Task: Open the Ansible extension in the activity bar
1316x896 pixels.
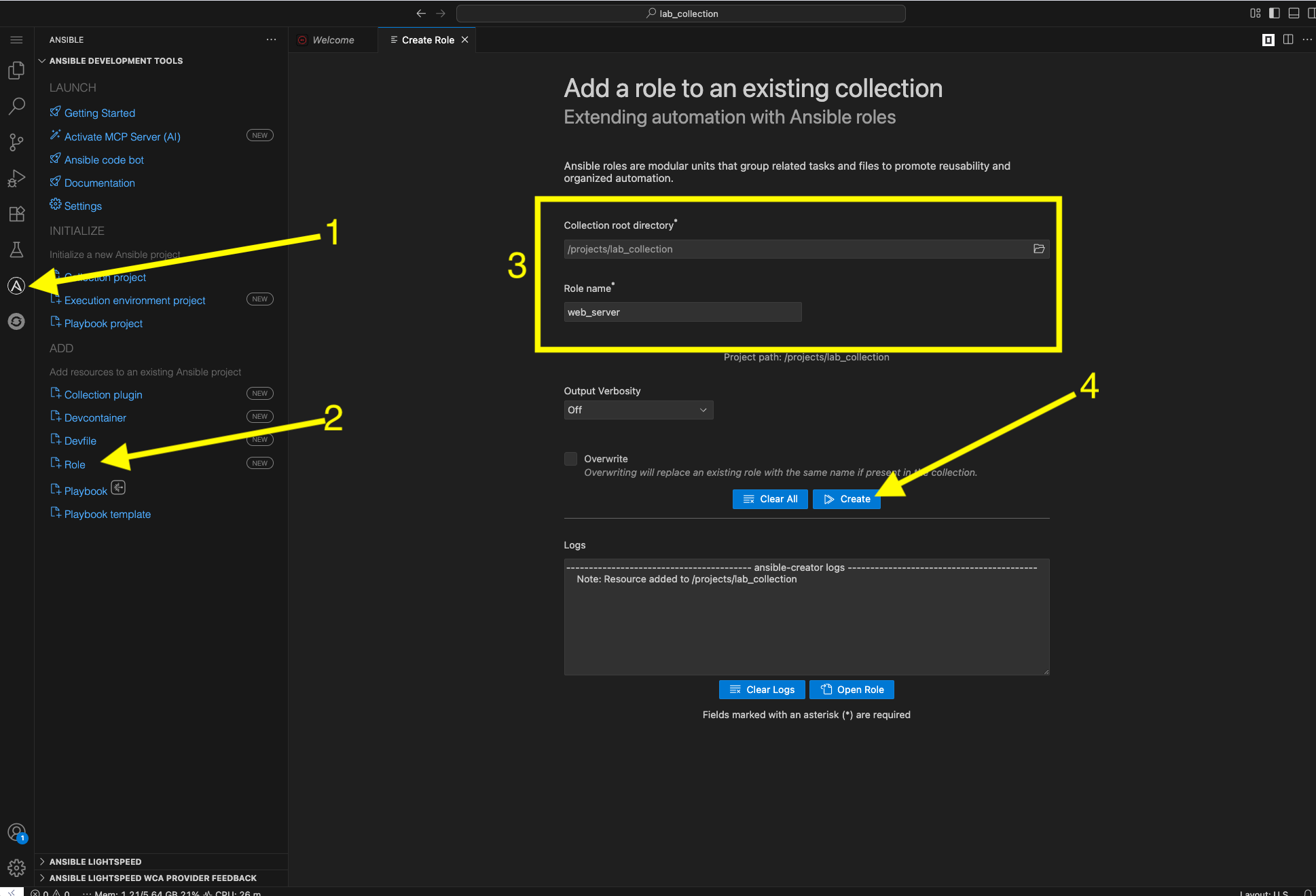Action: (16, 285)
